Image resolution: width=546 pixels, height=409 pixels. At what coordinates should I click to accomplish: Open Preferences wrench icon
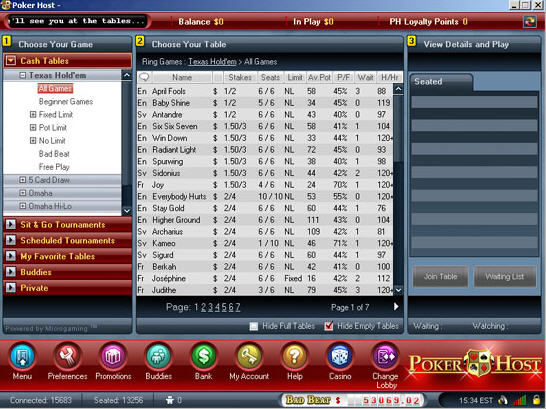pos(67,356)
